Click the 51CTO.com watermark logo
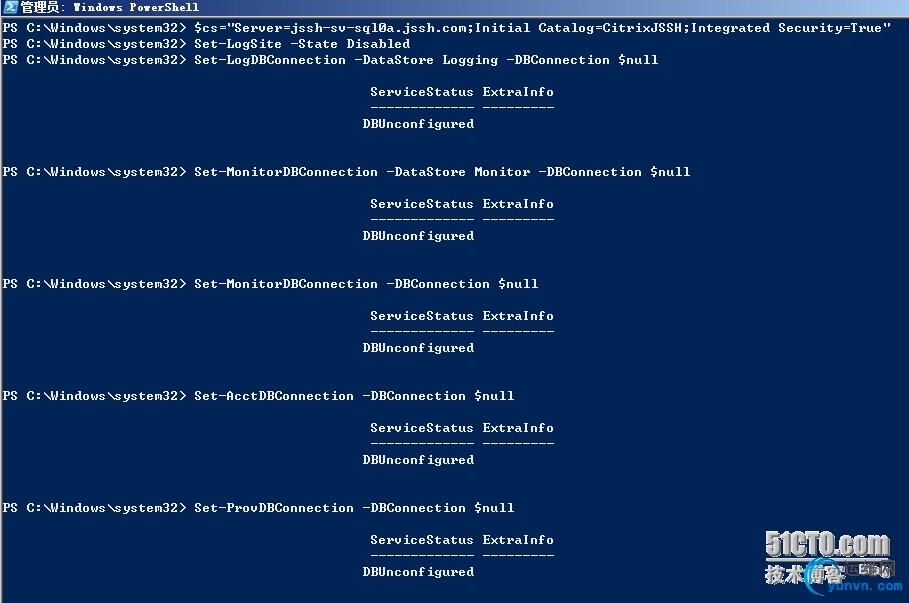 click(x=827, y=545)
